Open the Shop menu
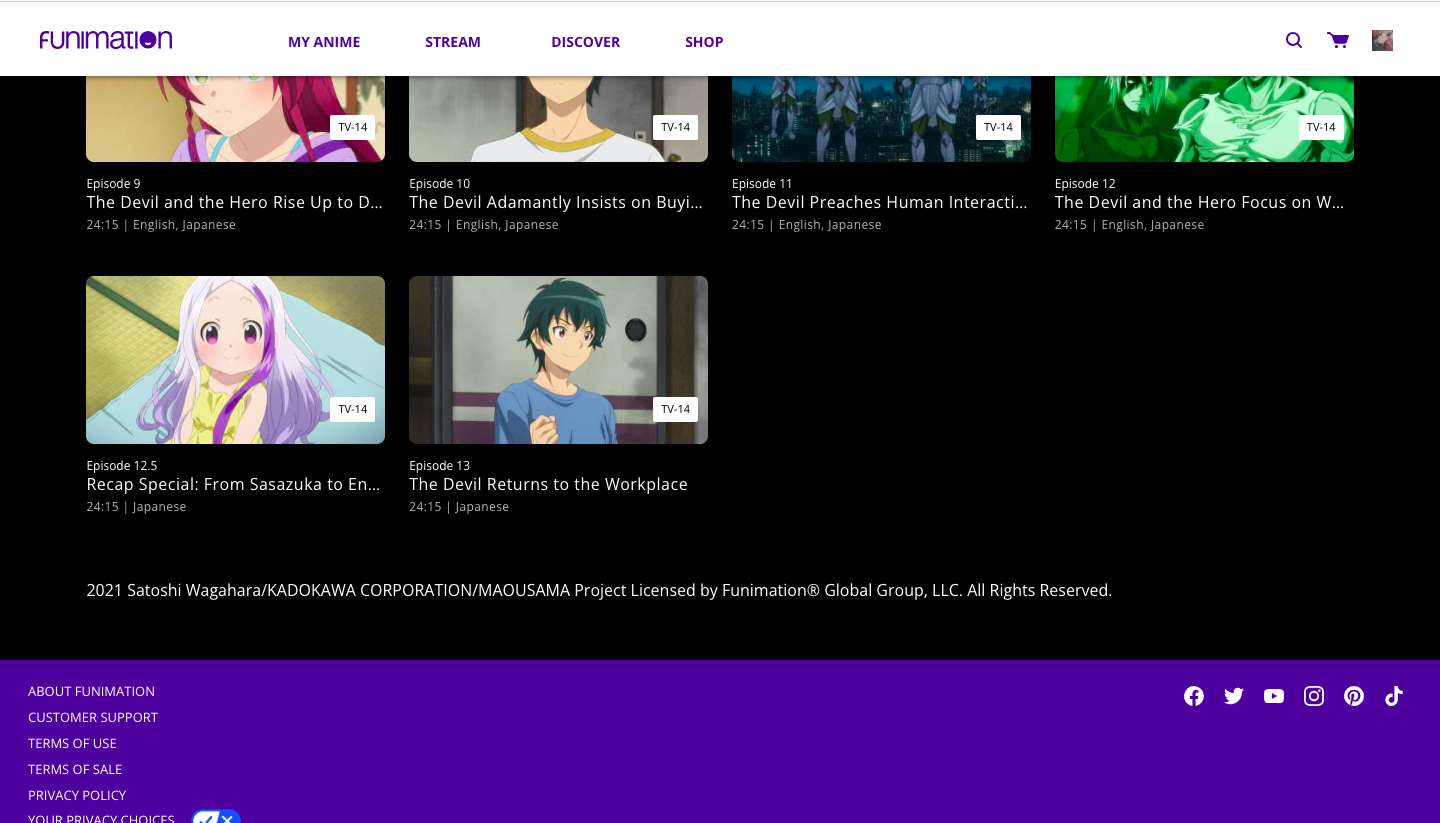This screenshot has width=1440, height=823. (x=704, y=42)
